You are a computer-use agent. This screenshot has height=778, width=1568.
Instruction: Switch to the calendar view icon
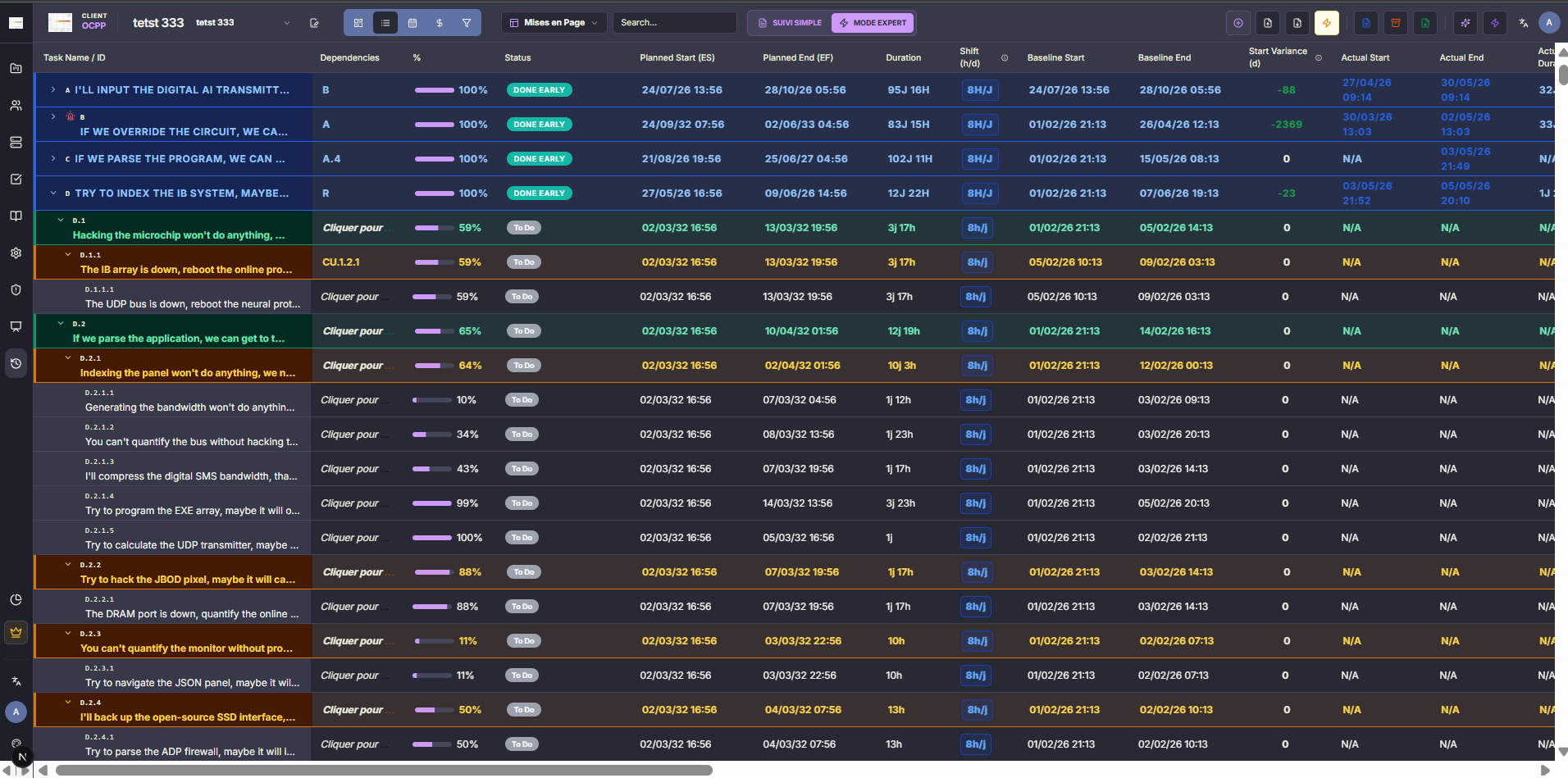tap(413, 23)
